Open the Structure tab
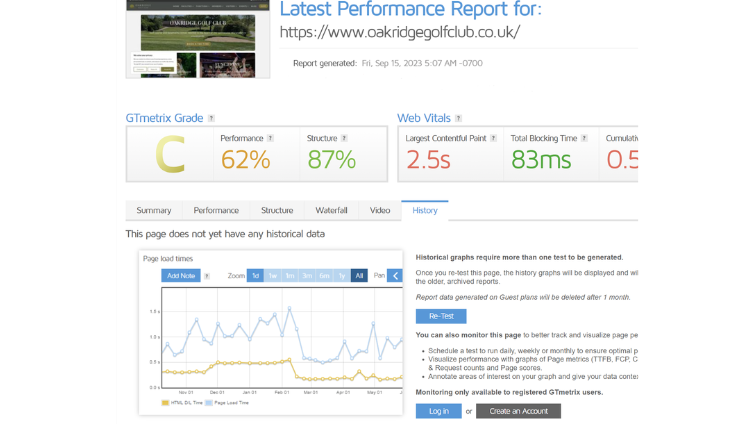This screenshot has height=424, width=755. (x=277, y=210)
